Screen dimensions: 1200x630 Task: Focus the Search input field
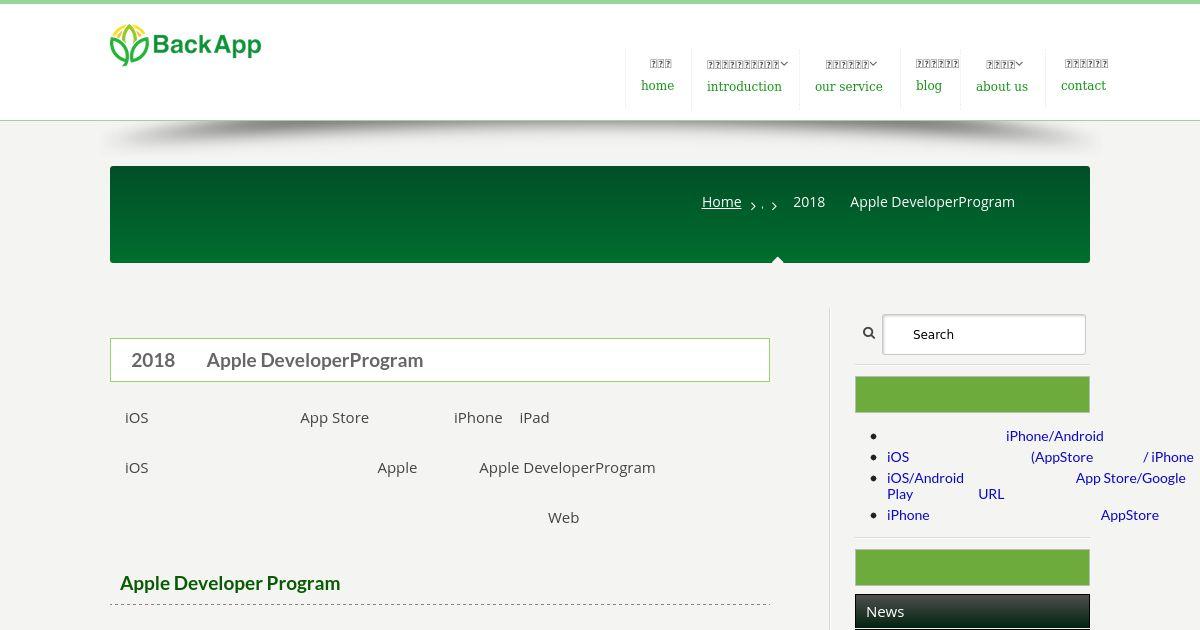click(984, 334)
